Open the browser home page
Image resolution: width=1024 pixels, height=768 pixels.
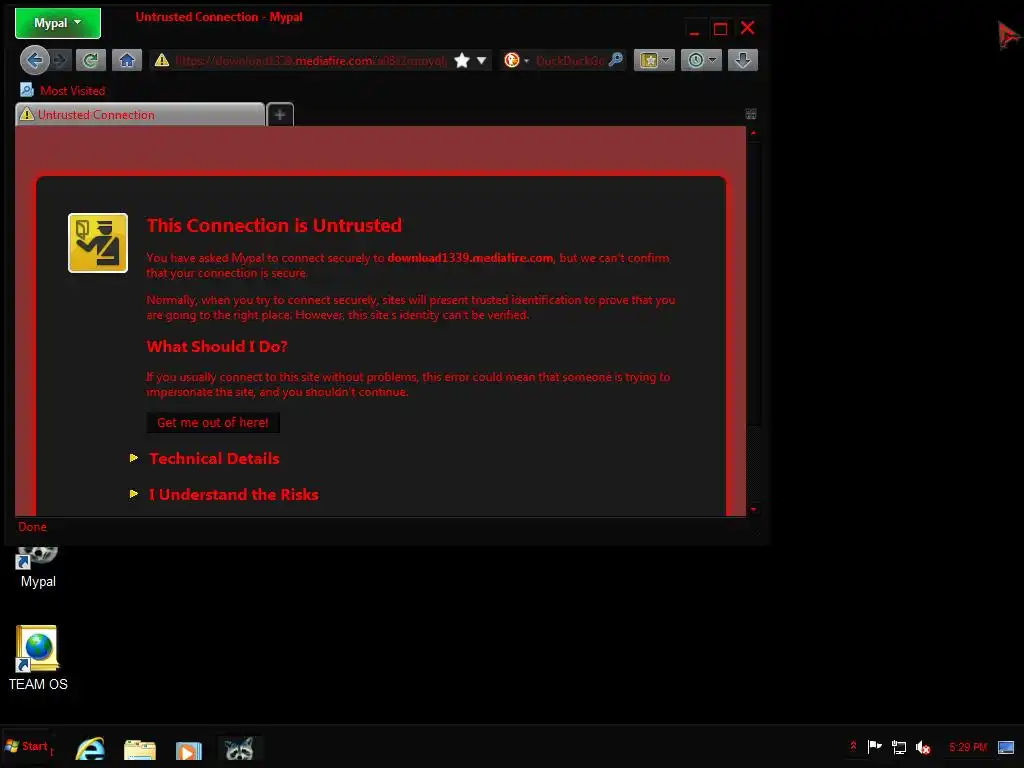(x=127, y=61)
